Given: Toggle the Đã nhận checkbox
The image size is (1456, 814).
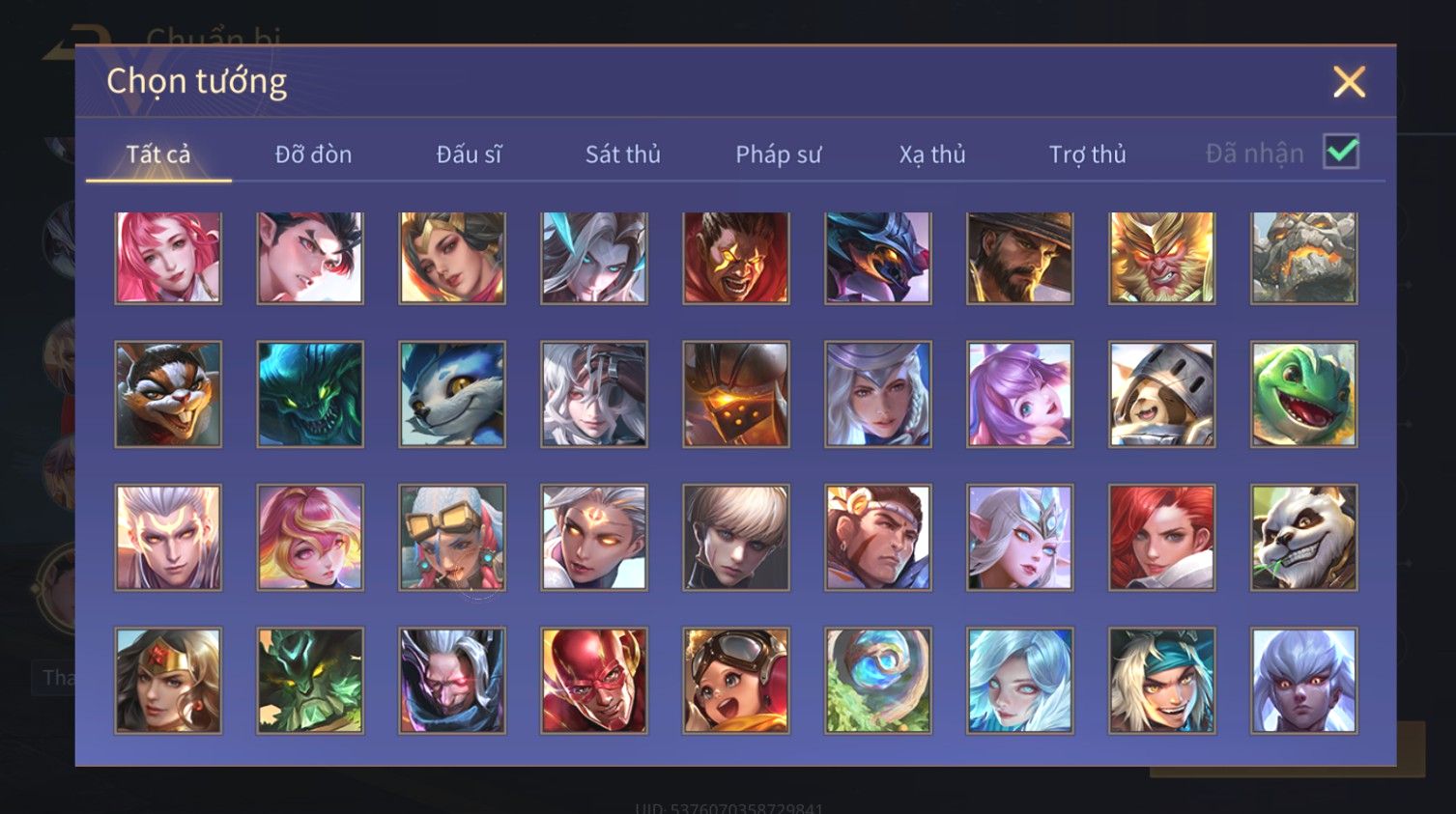Looking at the screenshot, I should pyautogui.click(x=1341, y=152).
